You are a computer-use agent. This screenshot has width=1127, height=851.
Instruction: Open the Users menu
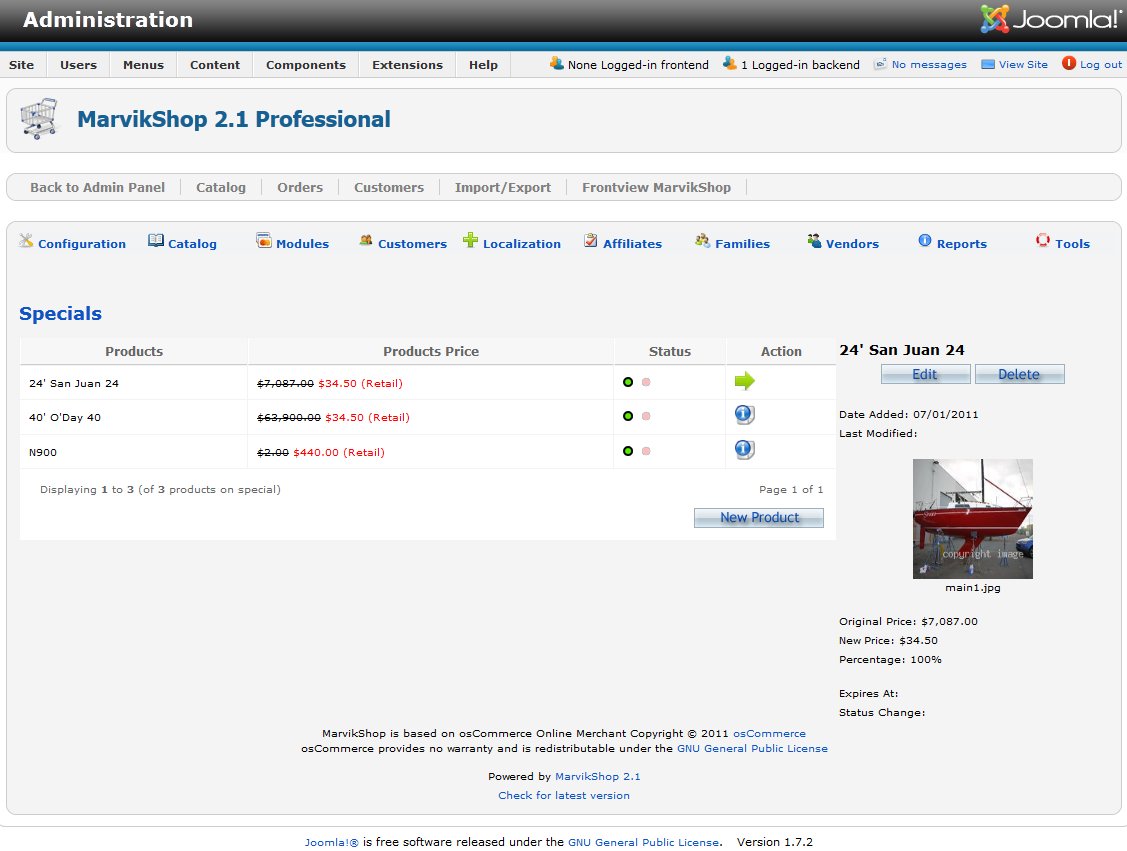click(78, 65)
